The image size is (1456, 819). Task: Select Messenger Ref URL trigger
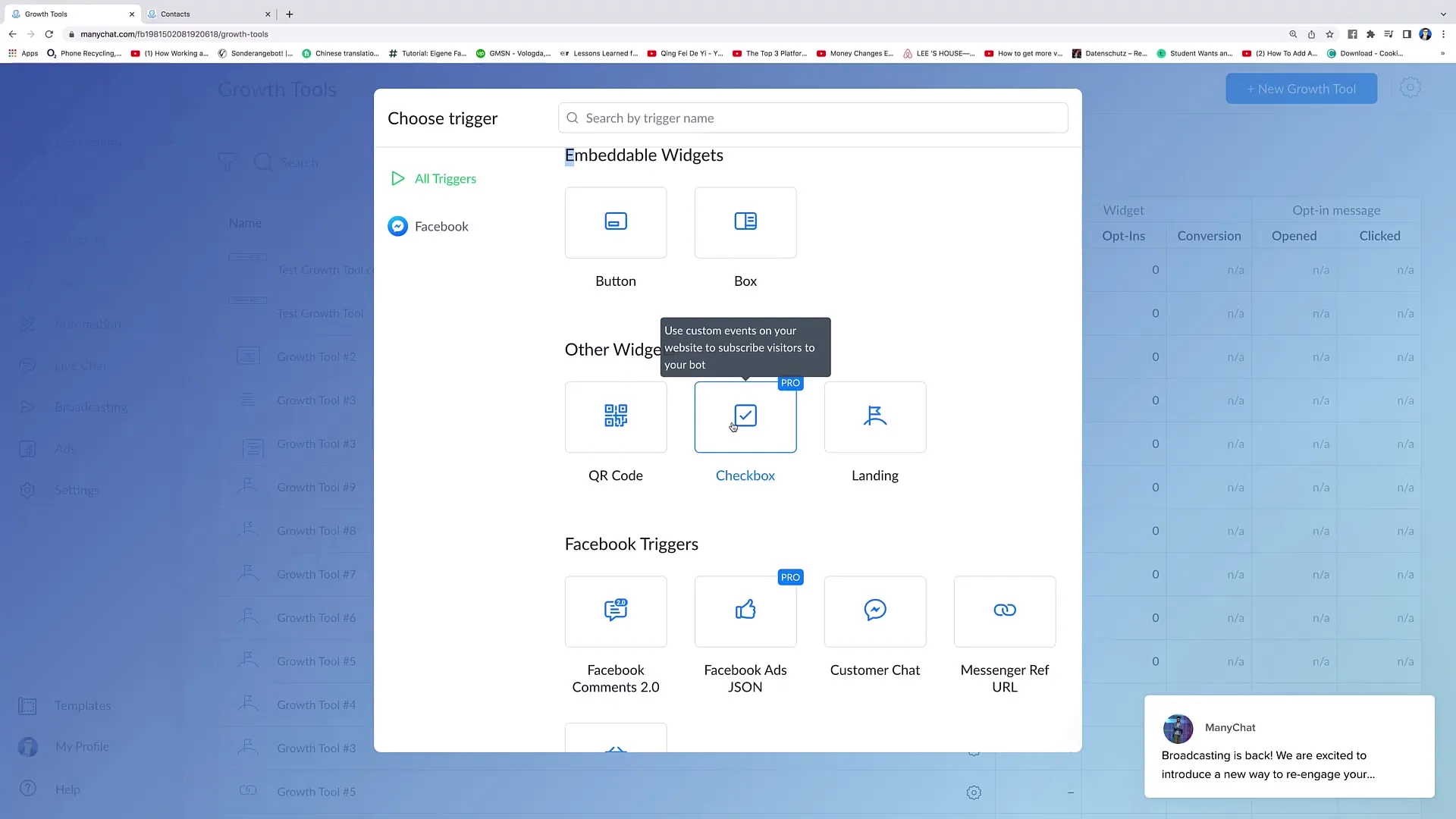click(x=1005, y=611)
